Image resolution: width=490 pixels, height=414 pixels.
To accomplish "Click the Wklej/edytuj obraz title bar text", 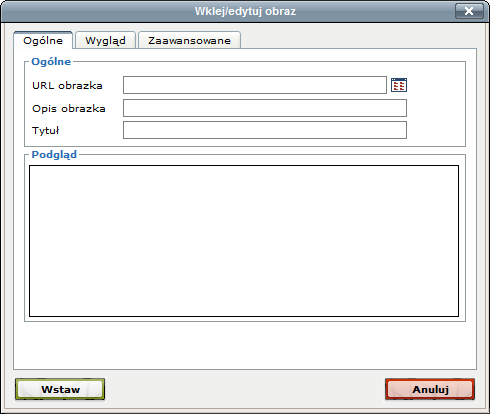I will click(245, 11).
